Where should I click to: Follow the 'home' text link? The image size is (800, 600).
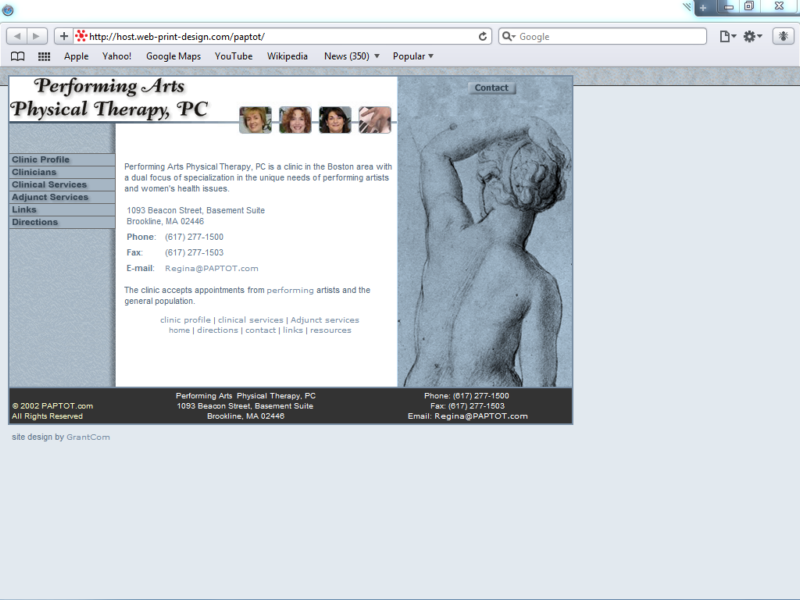pos(179,330)
